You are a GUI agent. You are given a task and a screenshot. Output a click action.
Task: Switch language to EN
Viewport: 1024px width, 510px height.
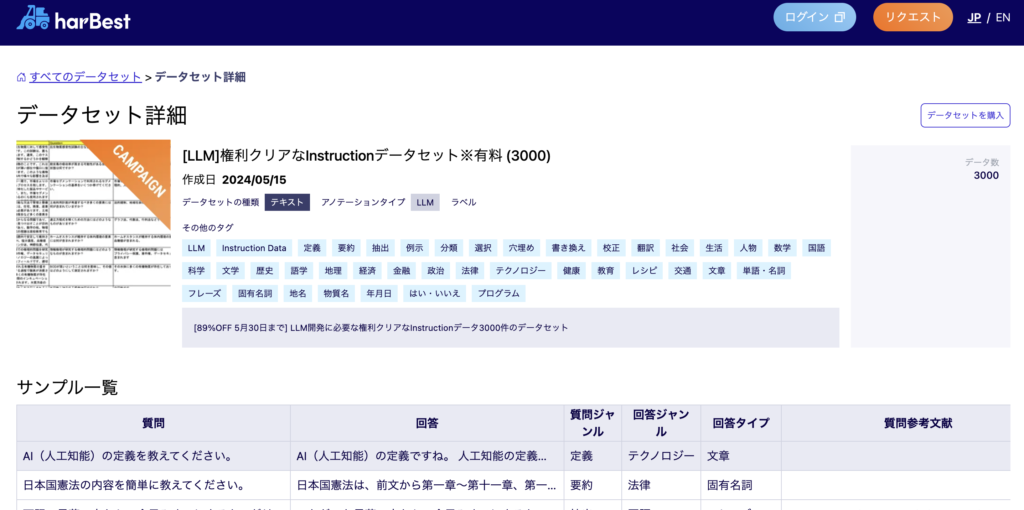coord(1002,17)
